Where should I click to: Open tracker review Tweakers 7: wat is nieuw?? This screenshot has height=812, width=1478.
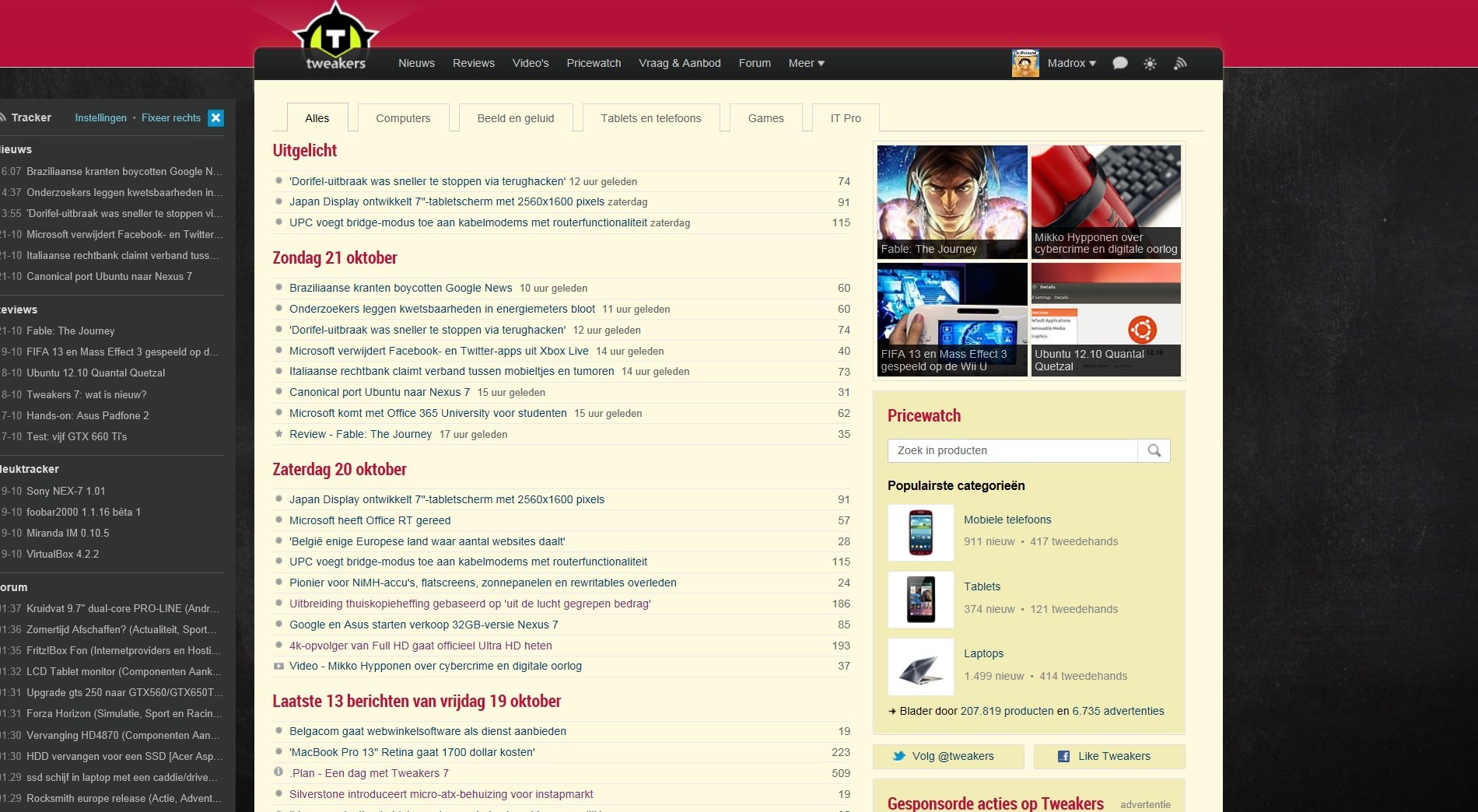tap(86, 394)
